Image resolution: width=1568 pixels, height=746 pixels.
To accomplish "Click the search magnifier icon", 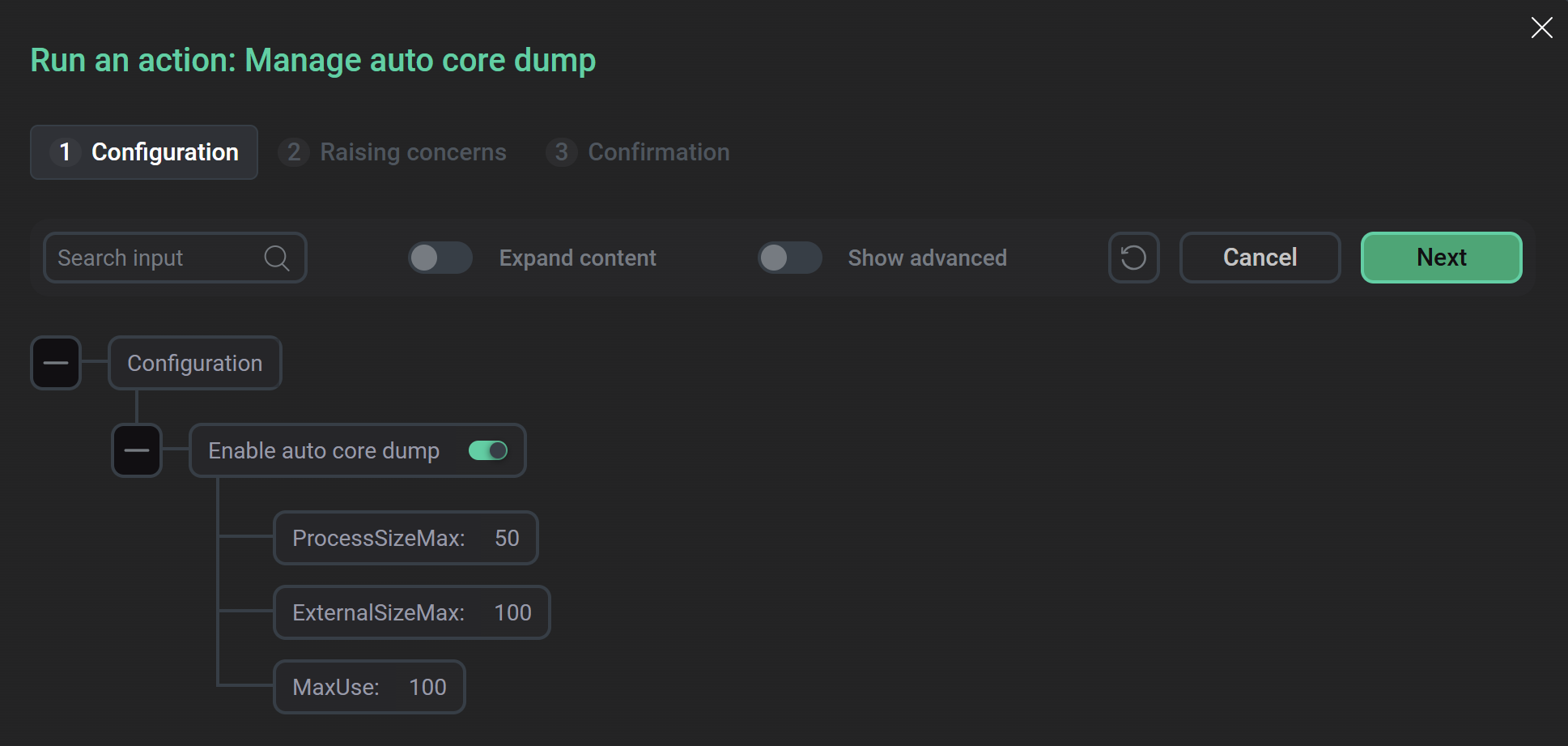I will pos(276,258).
